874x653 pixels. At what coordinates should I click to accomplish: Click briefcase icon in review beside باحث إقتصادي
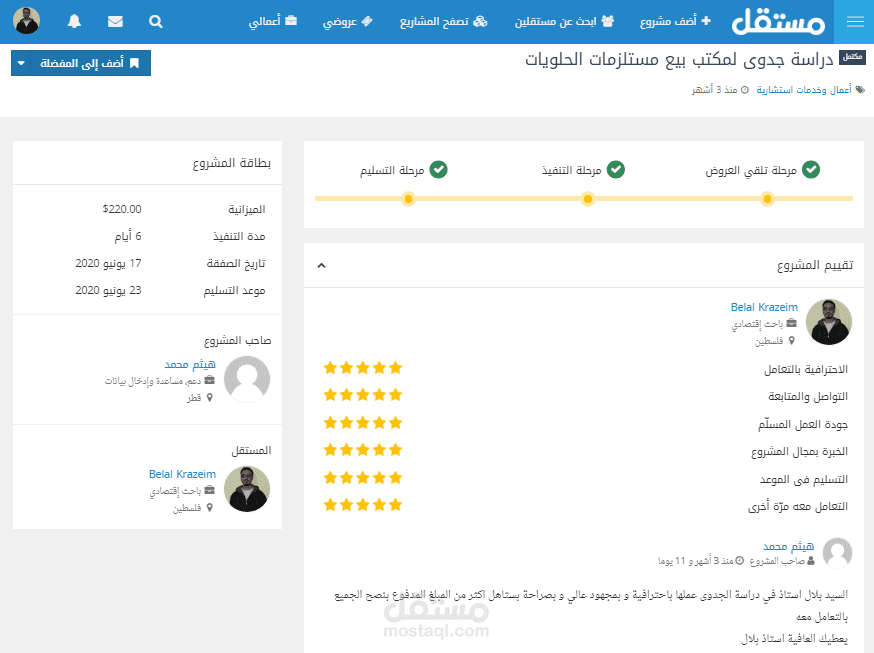coord(792,323)
